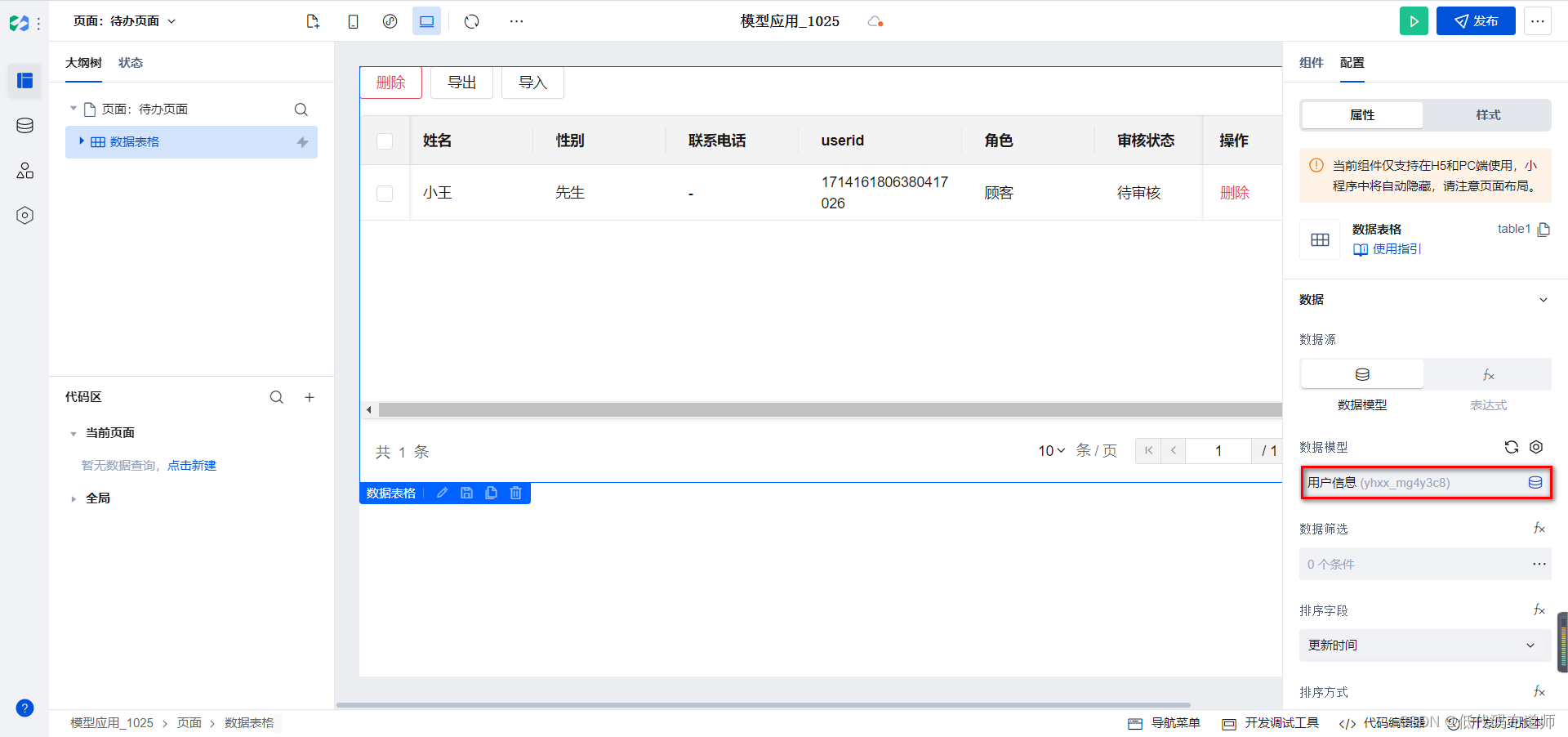Image resolution: width=1568 pixels, height=737 pixels.
Task: Collapse the 数据 properties section
Action: [1543, 300]
